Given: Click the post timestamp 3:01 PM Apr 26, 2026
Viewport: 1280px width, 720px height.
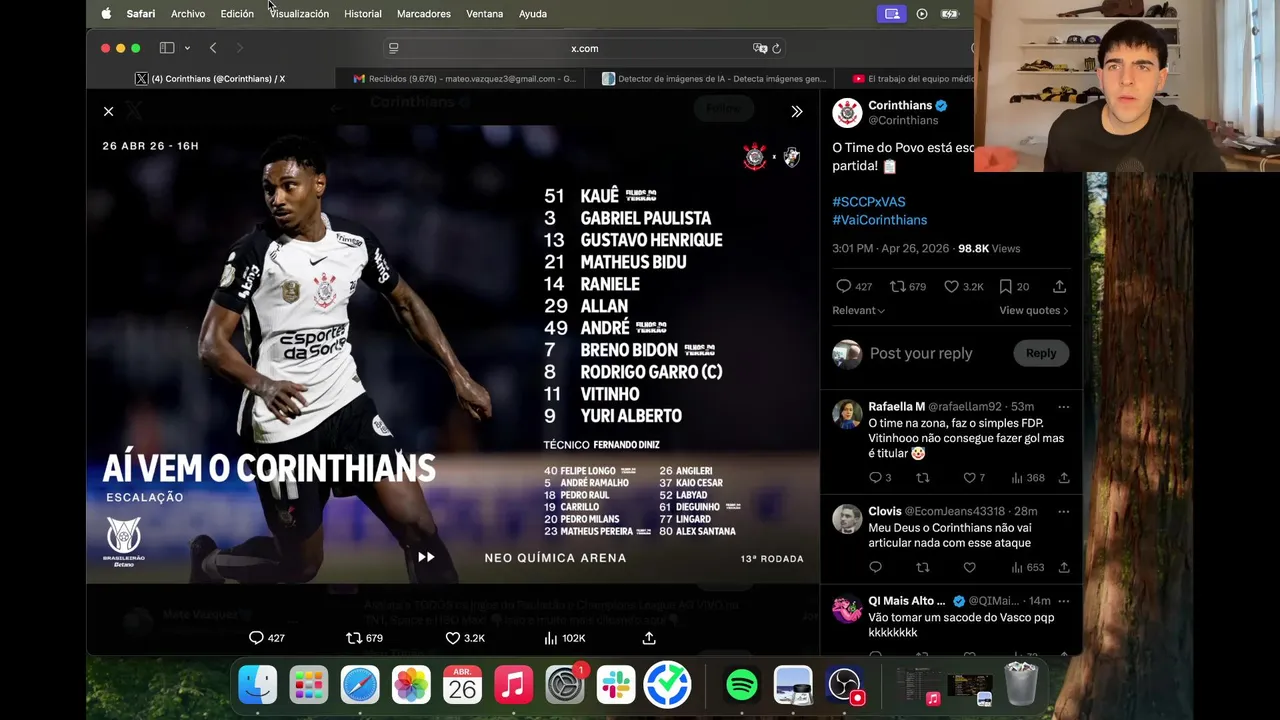Looking at the screenshot, I should [893, 249].
